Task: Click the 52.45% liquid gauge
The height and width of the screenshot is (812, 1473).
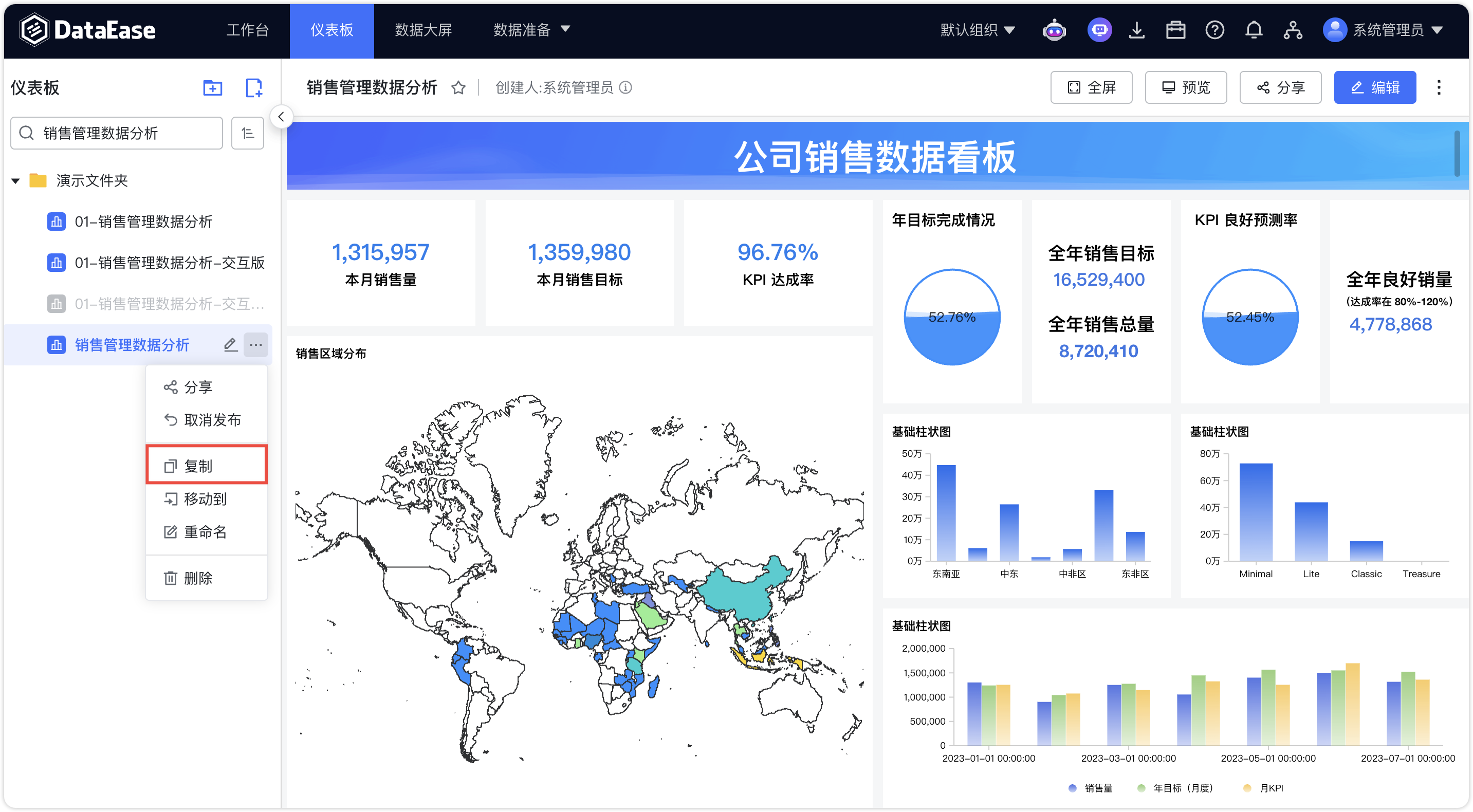Action: pyautogui.click(x=1250, y=317)
